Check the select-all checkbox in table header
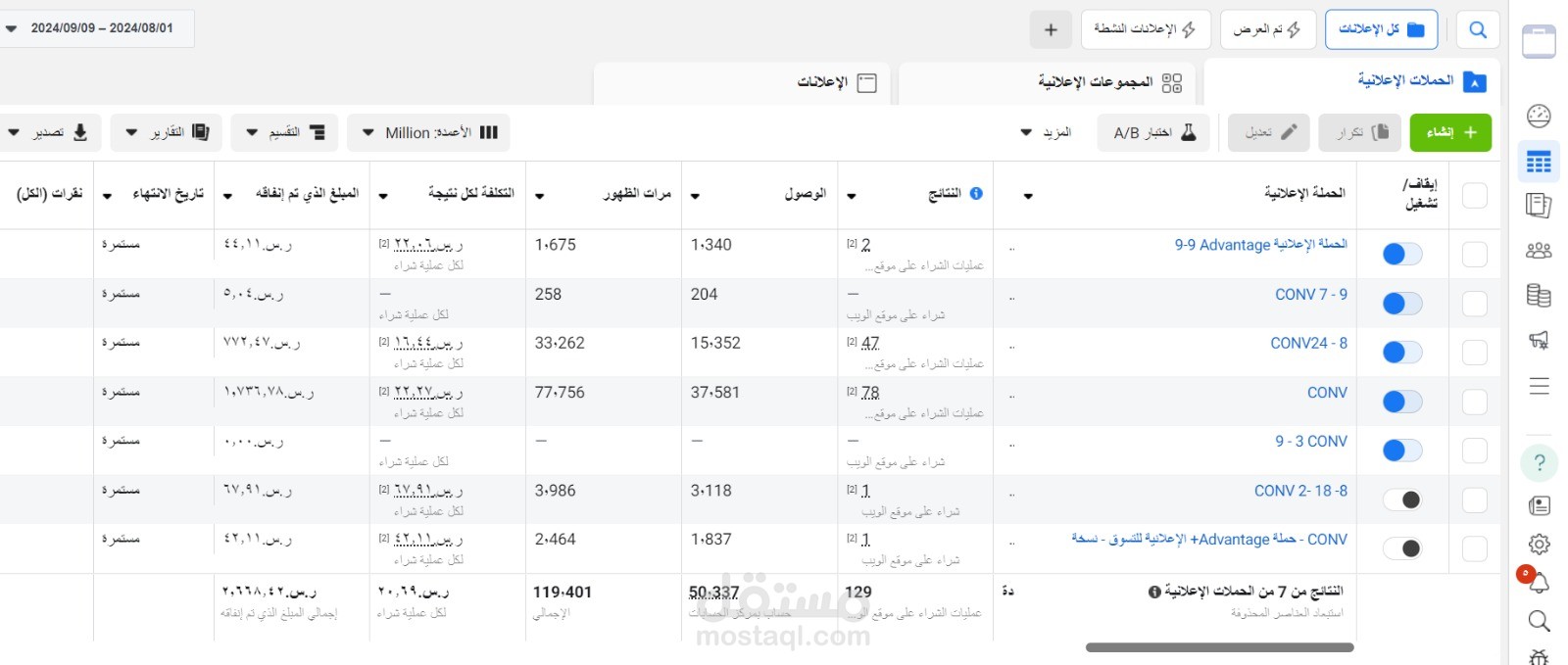 coord(1475,195)
